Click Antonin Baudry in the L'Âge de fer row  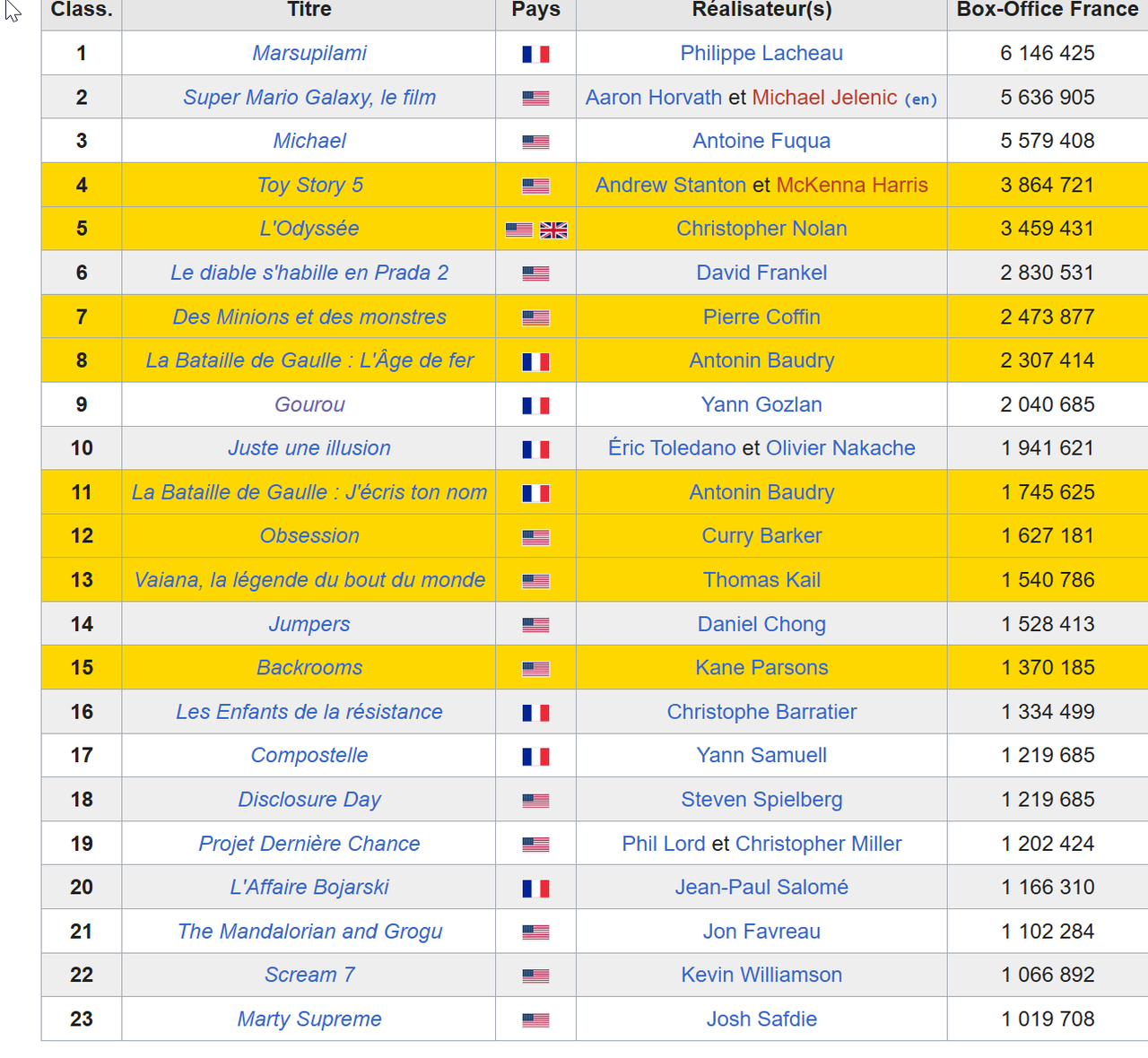tap(761, 361)
